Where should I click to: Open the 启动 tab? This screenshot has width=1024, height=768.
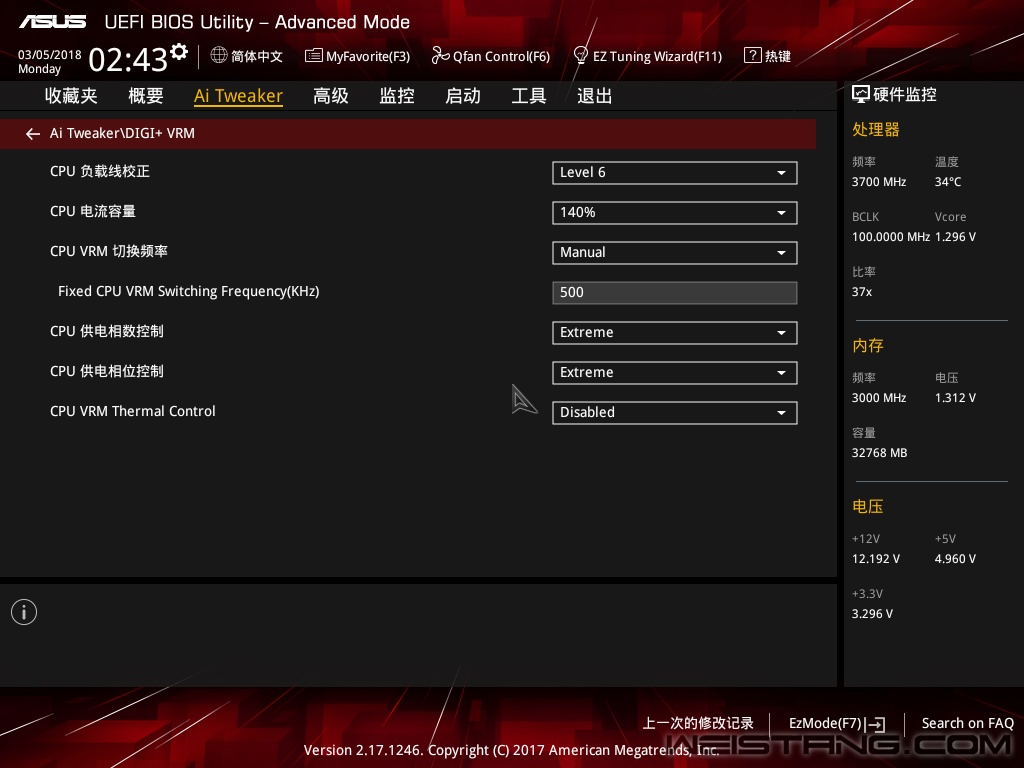tap(463, 96)
